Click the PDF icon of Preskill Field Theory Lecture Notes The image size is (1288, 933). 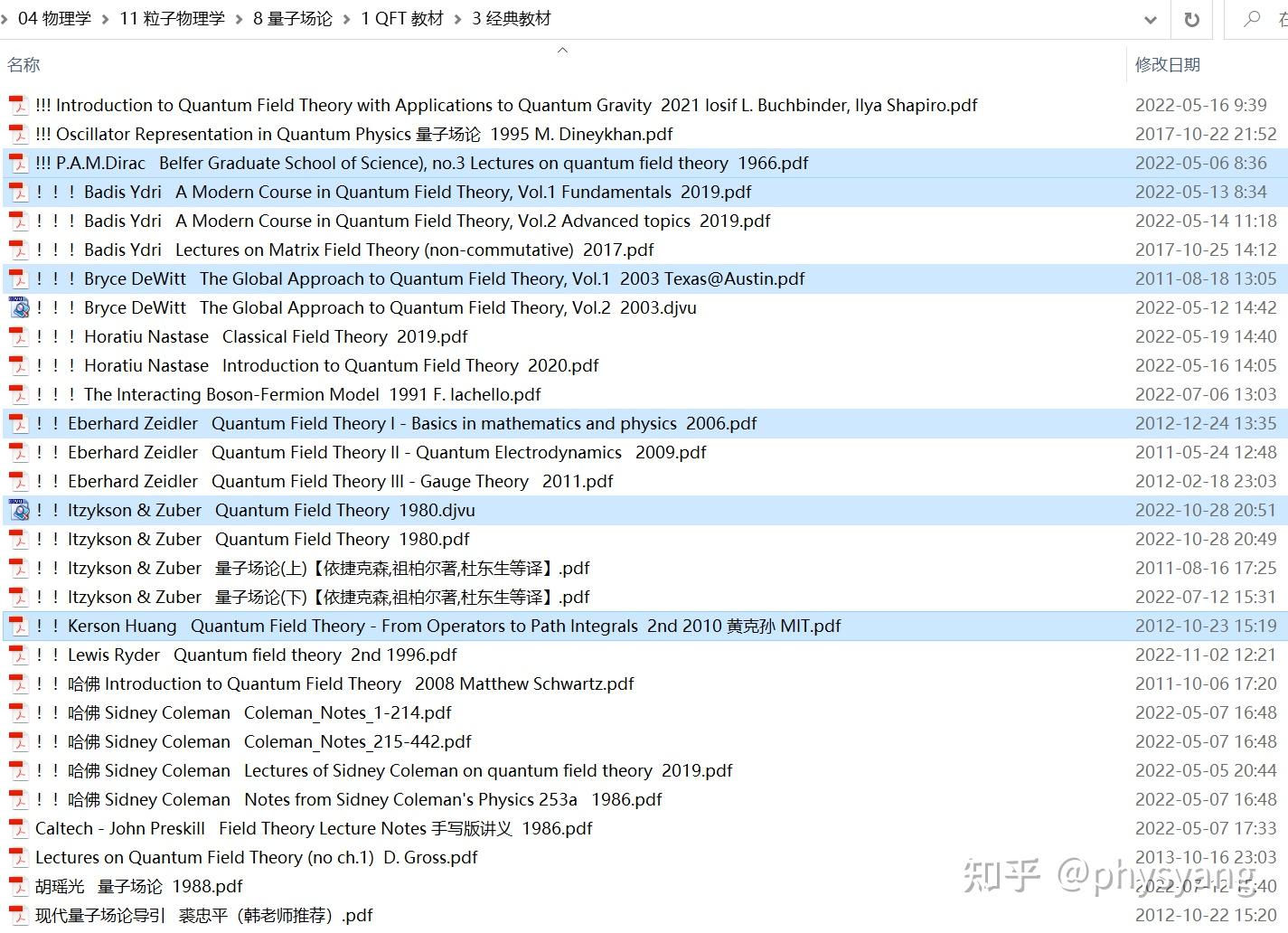pyautogui.click(x=18, y=828)
